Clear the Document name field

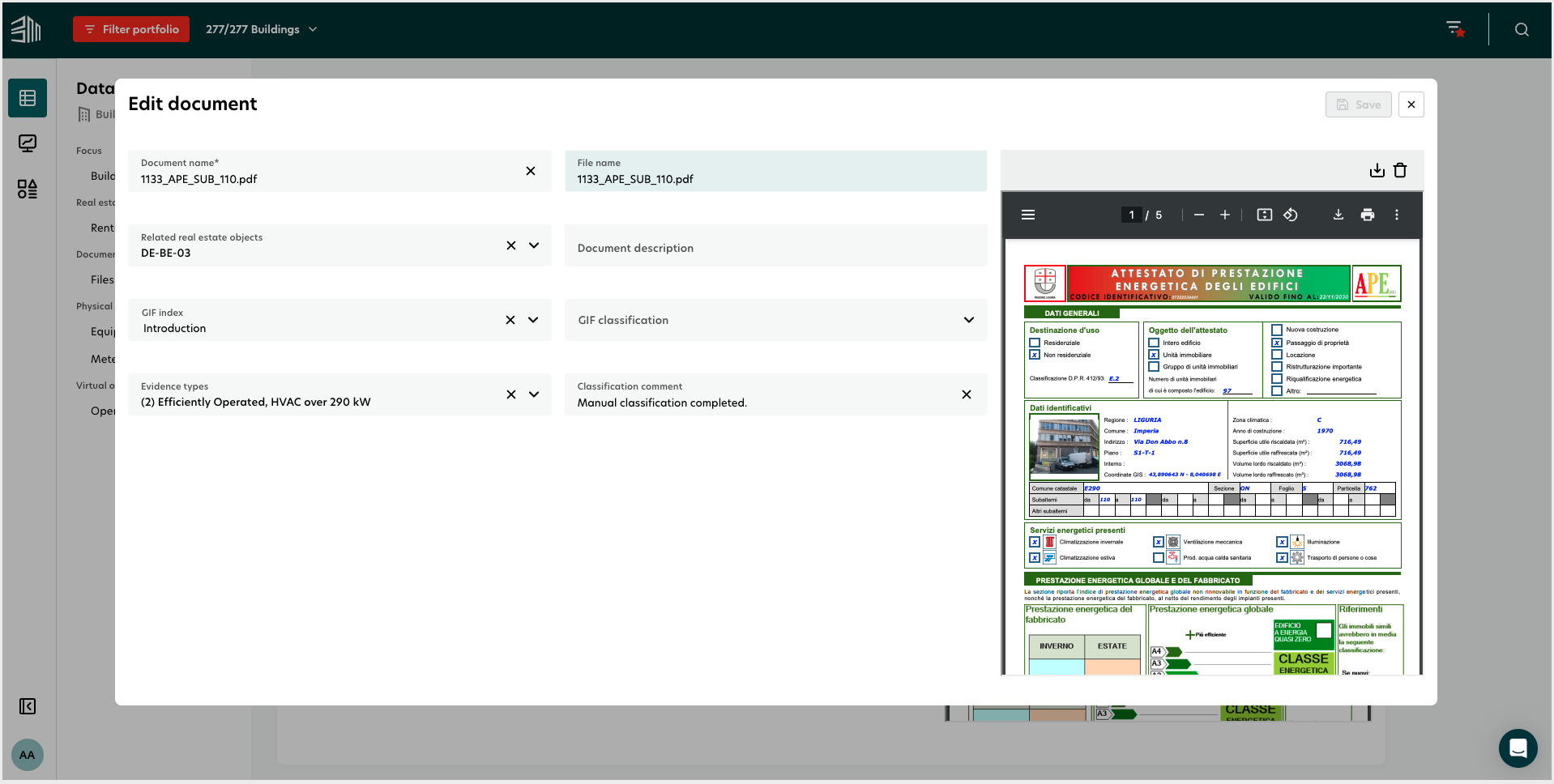(531, 171)
